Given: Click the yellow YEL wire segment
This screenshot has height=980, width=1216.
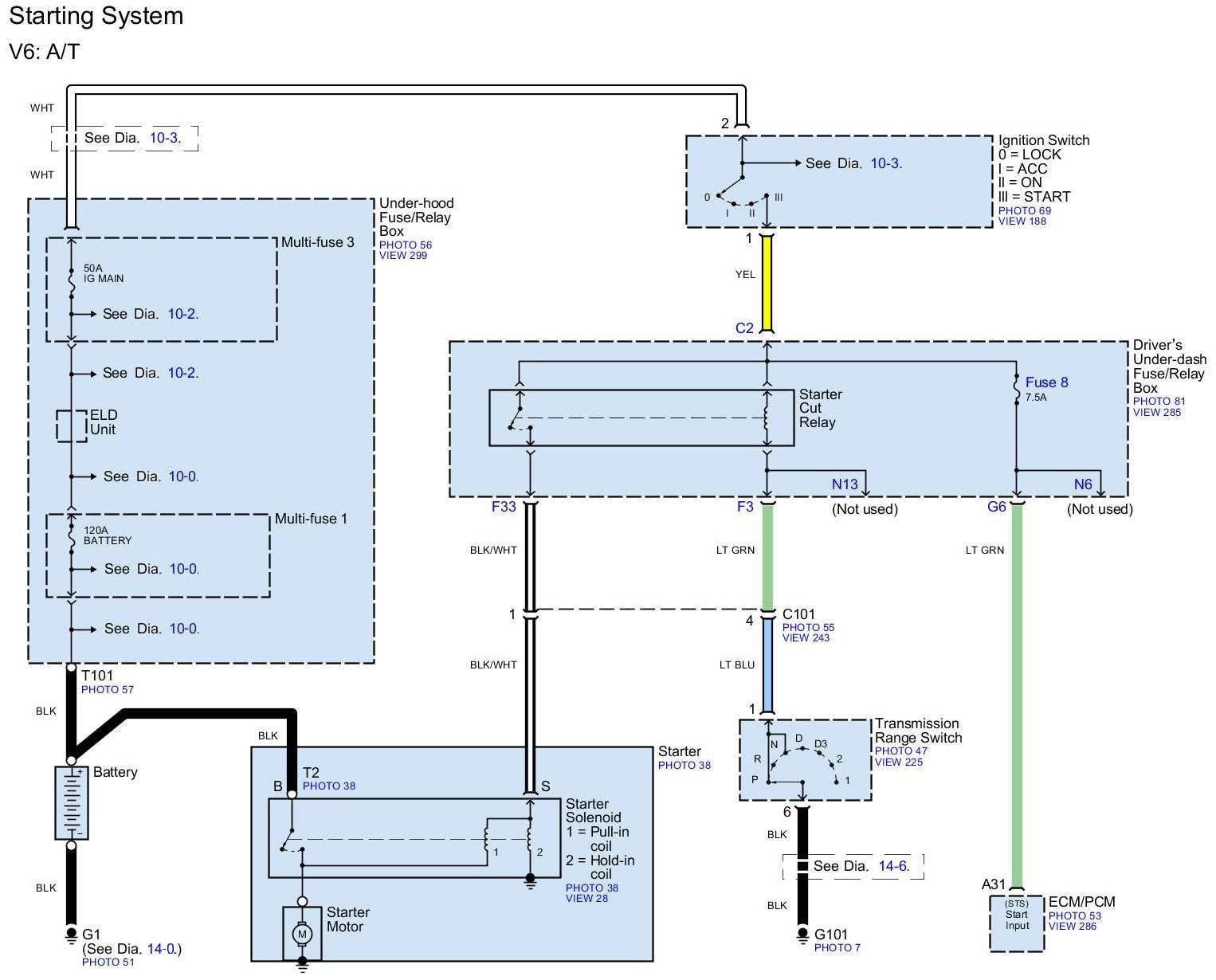Looking at the screenshot, I should 767,283.
